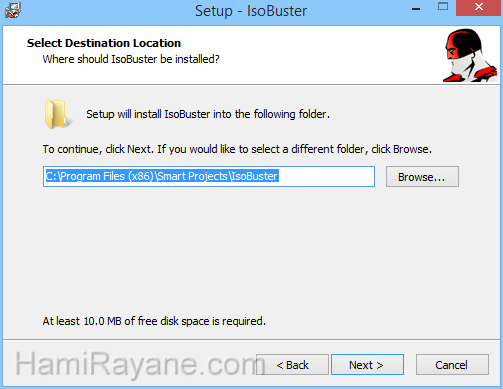Click 'At least 10.0 MB' disk space text

154,321
